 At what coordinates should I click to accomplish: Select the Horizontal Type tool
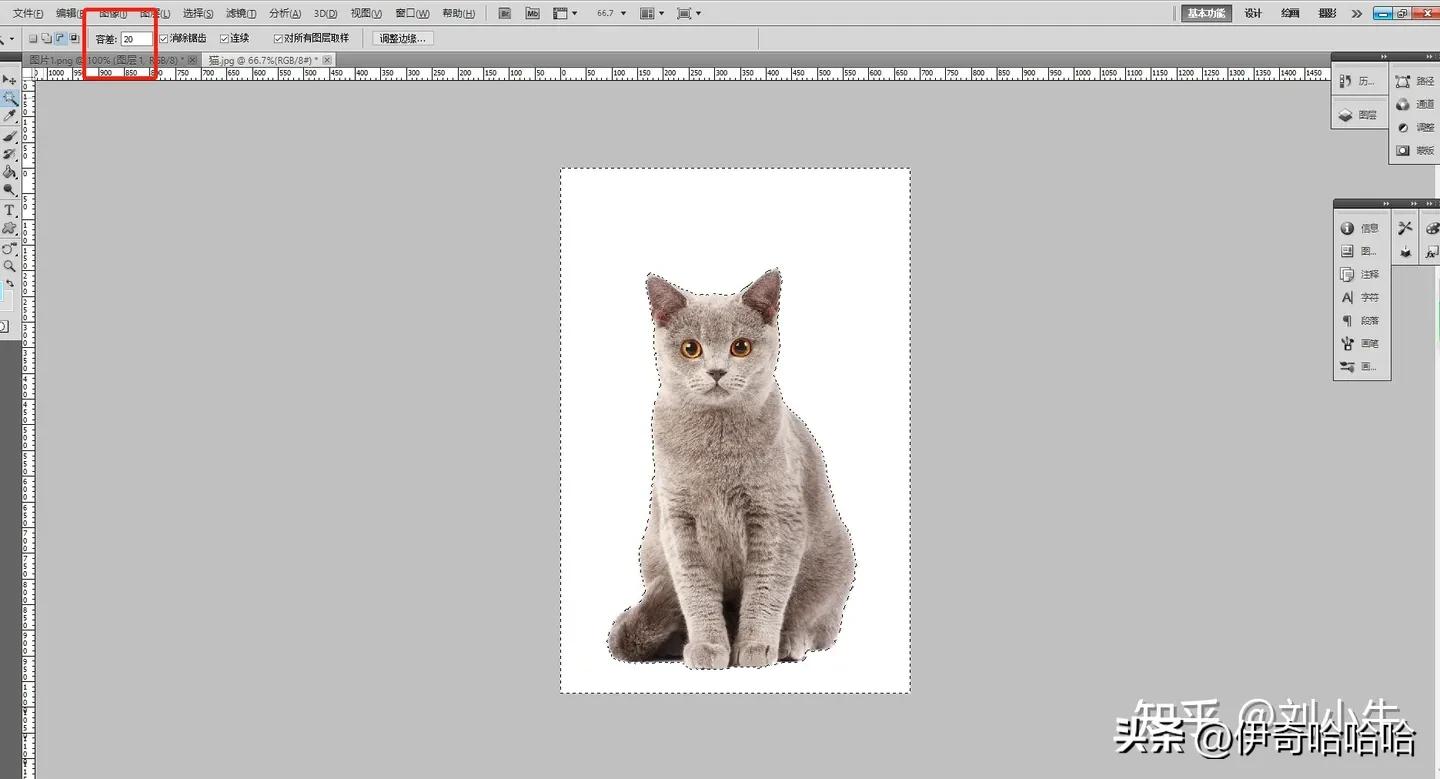pos(10,210)
